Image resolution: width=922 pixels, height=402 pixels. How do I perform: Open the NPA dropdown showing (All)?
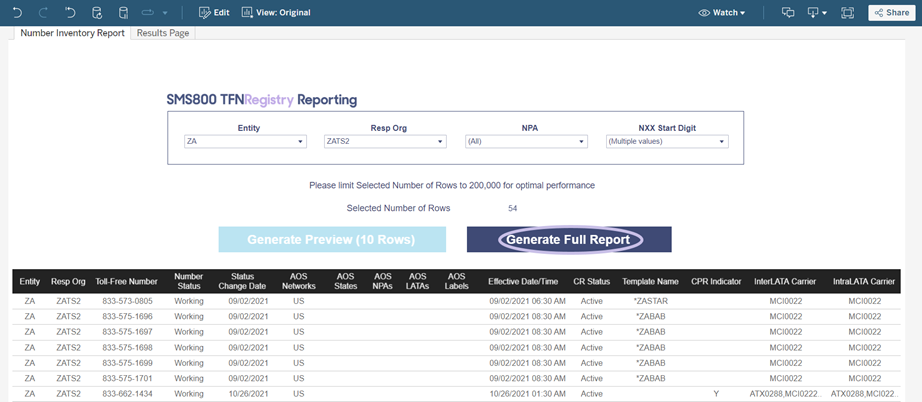tap(526, 142)
